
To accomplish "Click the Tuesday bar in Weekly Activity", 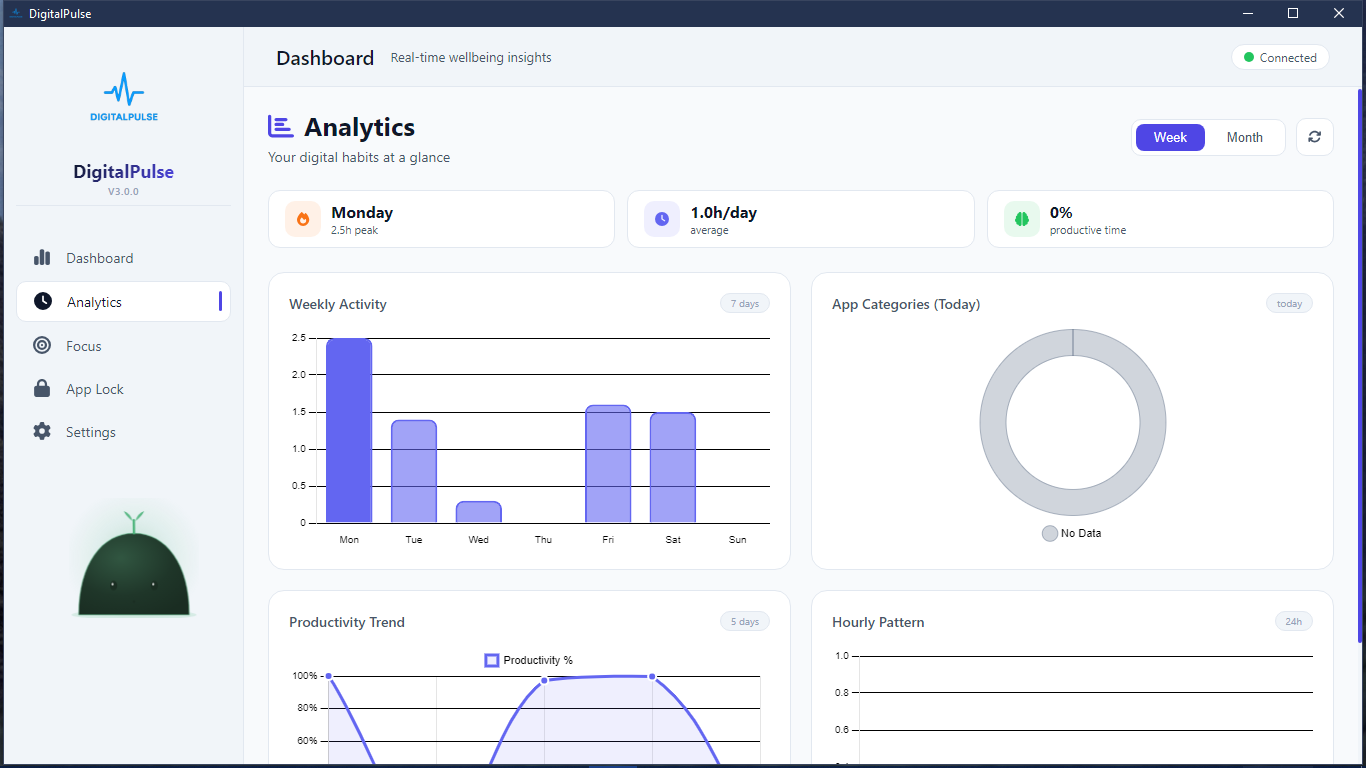I will 414,471.
